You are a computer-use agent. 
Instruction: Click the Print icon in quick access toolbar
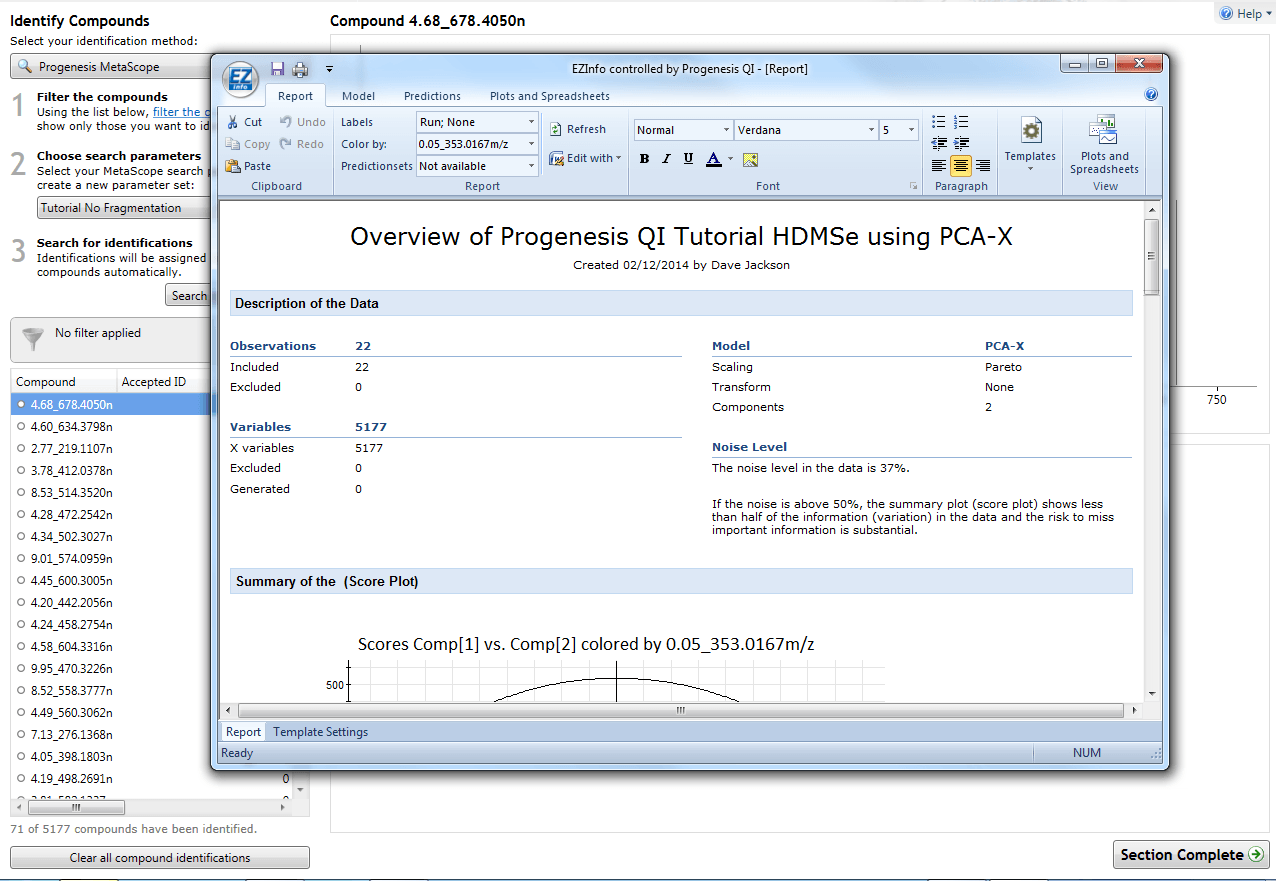click(300, 69)
